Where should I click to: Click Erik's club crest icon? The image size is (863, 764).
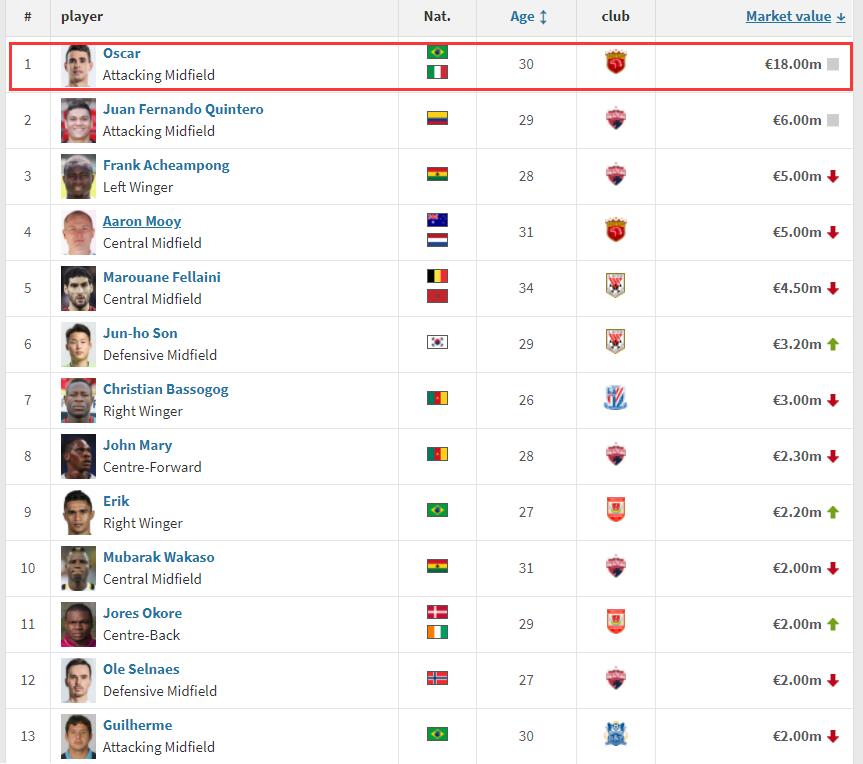click(616, 512)
